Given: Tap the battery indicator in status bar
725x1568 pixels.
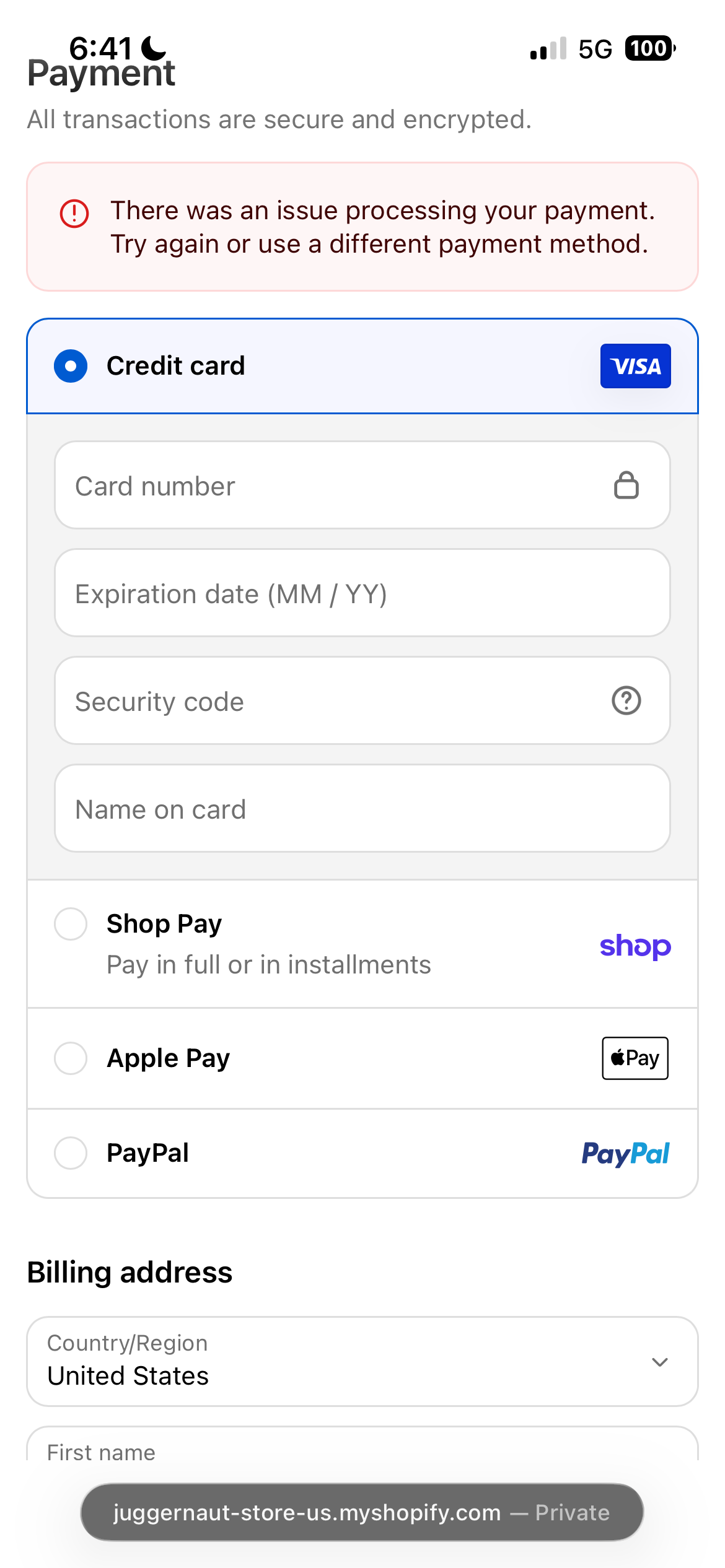Looking at the screenshot, I should click(x=650, y=48).
